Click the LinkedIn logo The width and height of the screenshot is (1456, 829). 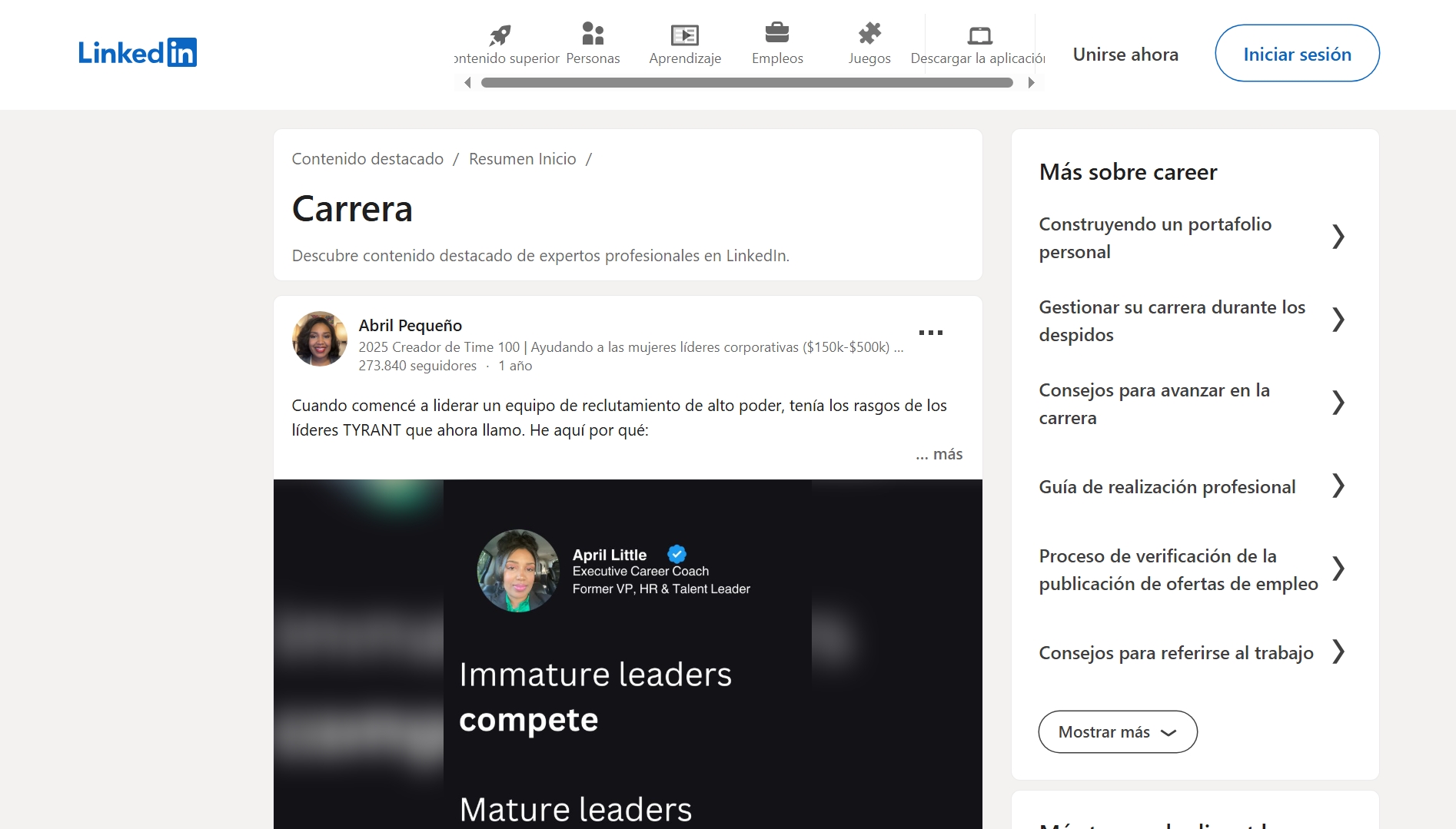coord(138,53)
